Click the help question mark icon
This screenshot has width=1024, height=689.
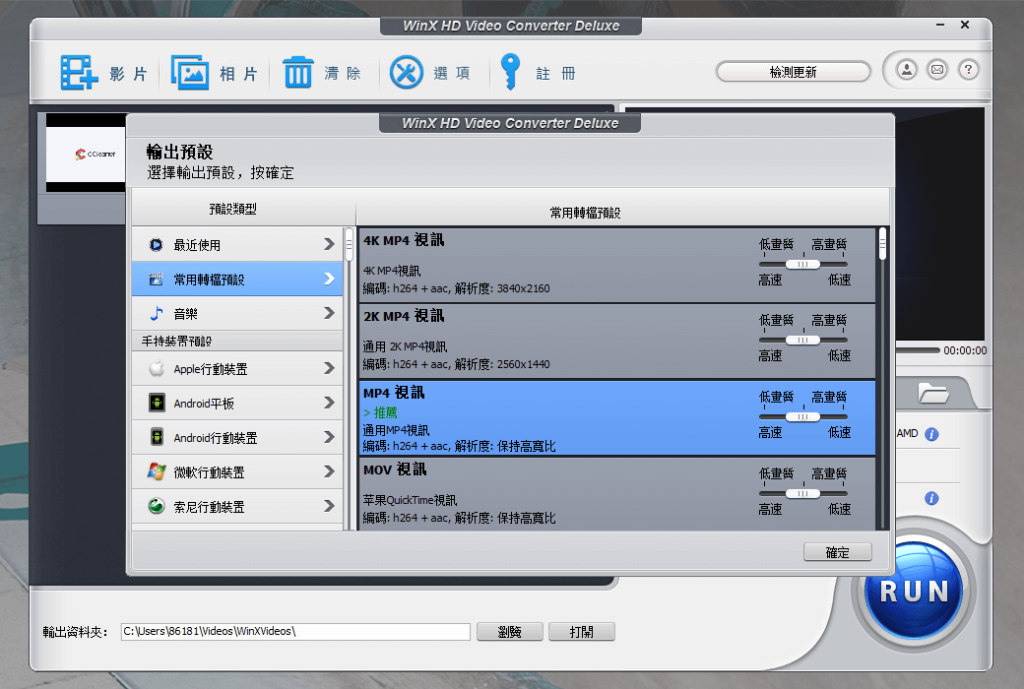click(968, 70)
